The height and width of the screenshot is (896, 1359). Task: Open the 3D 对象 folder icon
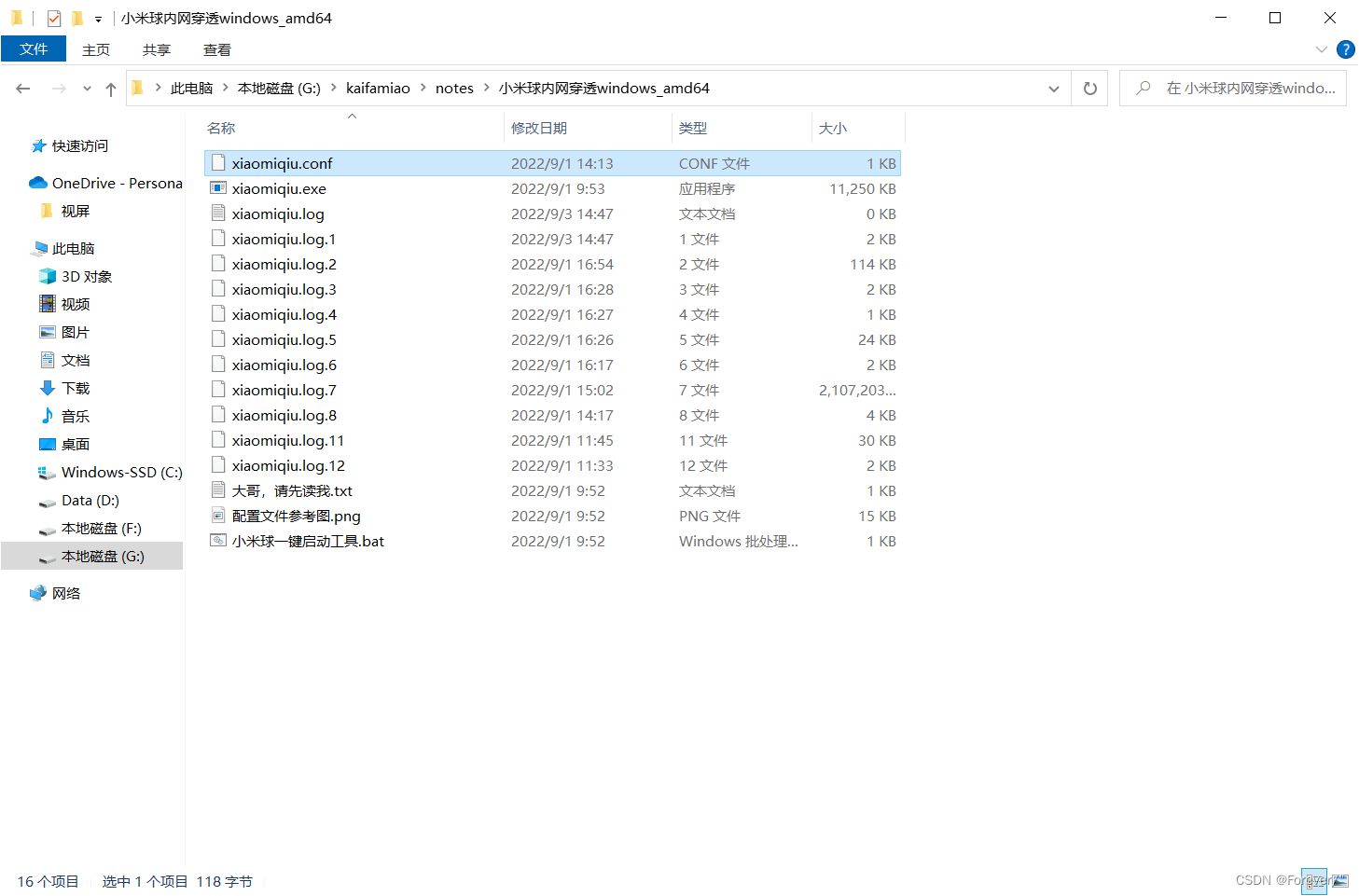click(x=48, y=276)
